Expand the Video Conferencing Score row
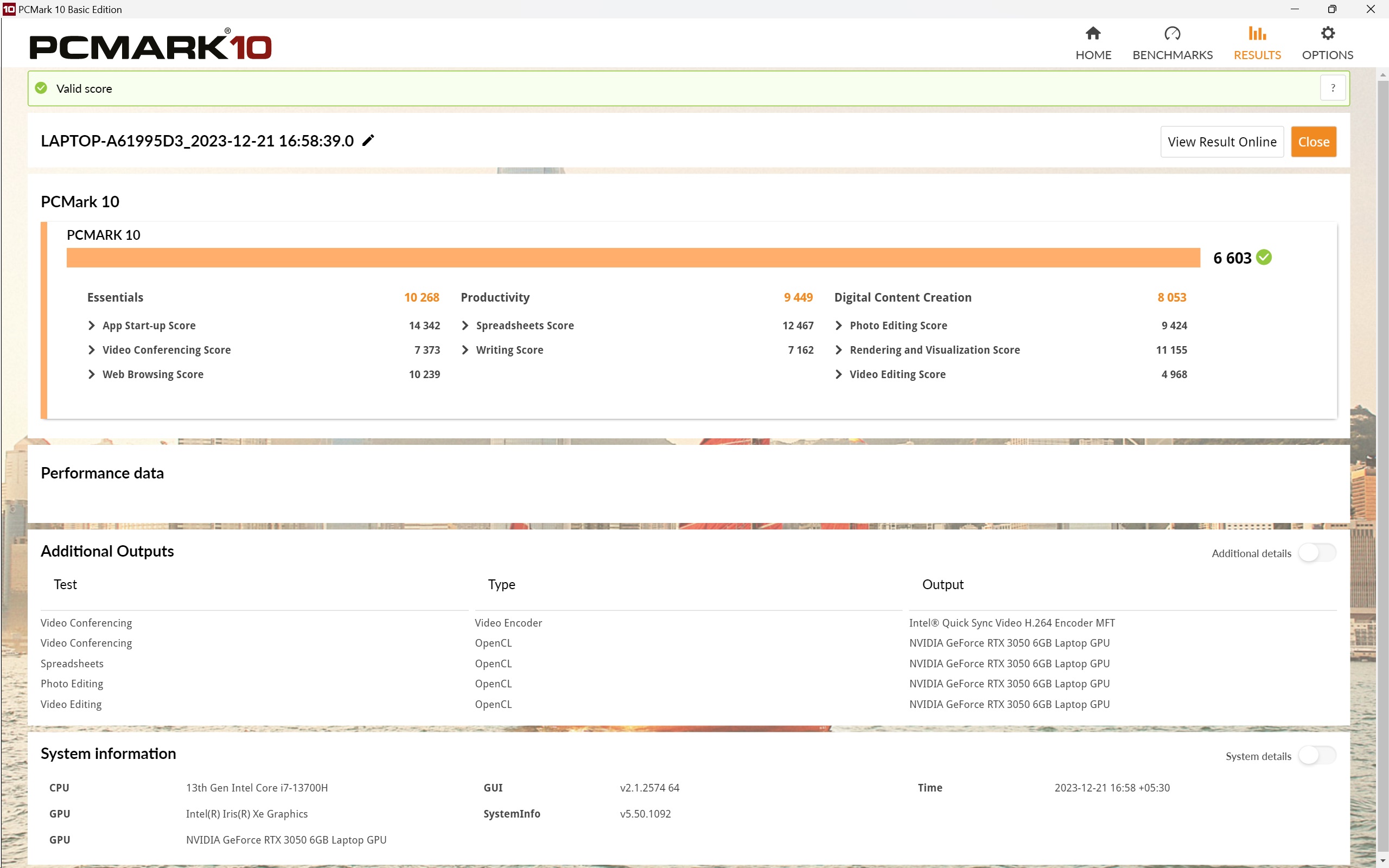The width and height of the screenshot is (1389, 868). point(91,349)
